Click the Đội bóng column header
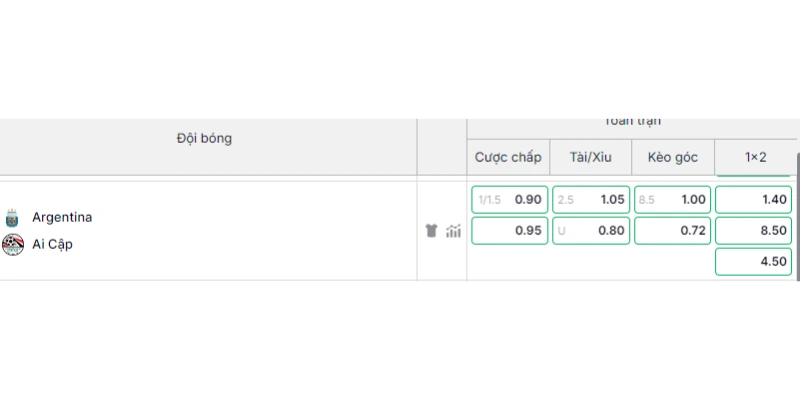The height and width of the screenshot is (400, 800). (x=204, y=138)
